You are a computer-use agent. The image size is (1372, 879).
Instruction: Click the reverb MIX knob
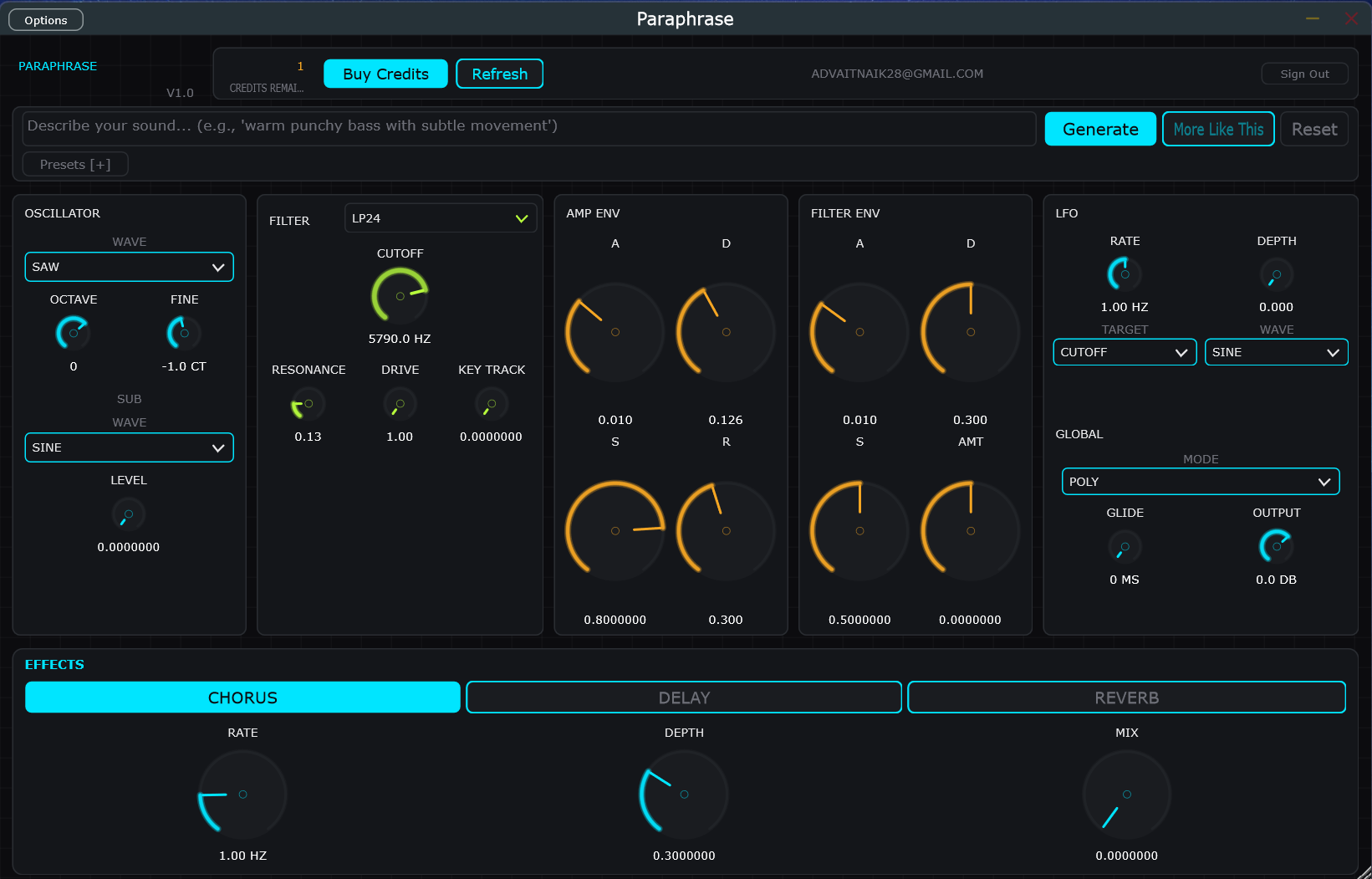coord(1126,795)
